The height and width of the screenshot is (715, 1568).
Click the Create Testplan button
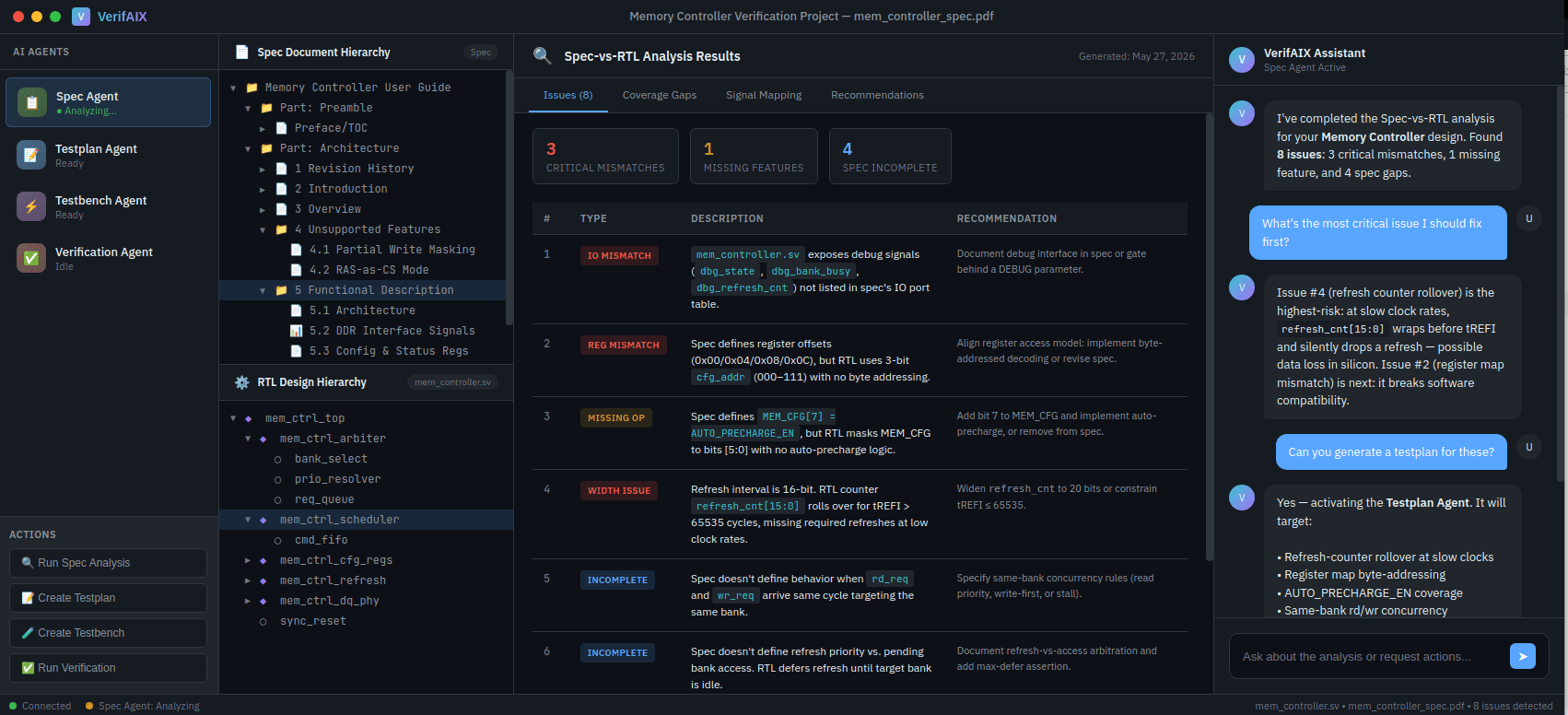tap(108, 598)
